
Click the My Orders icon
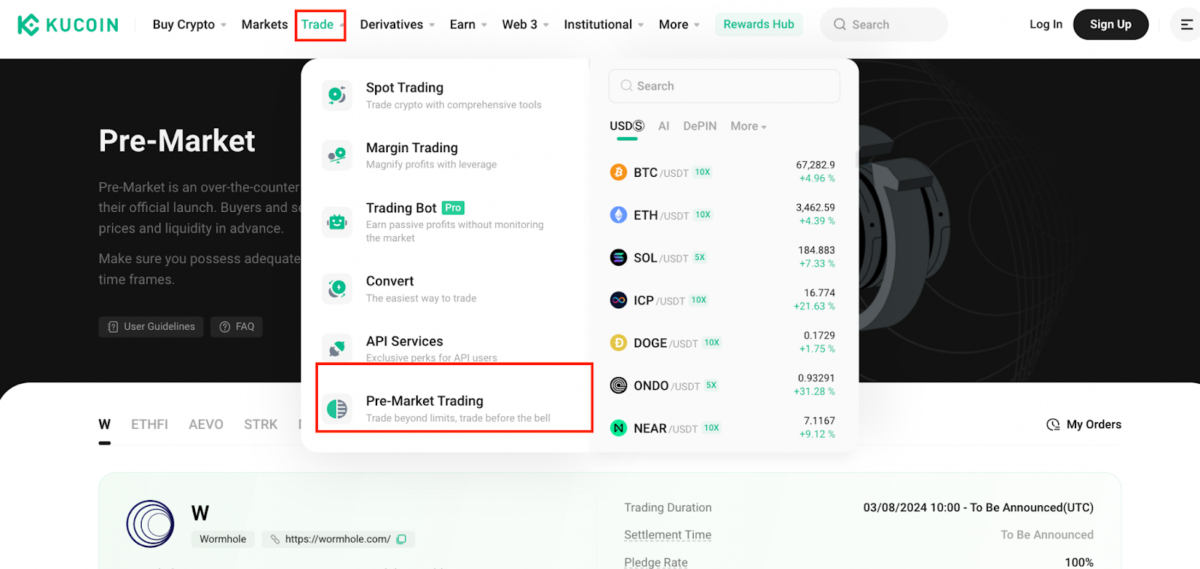1053,425
